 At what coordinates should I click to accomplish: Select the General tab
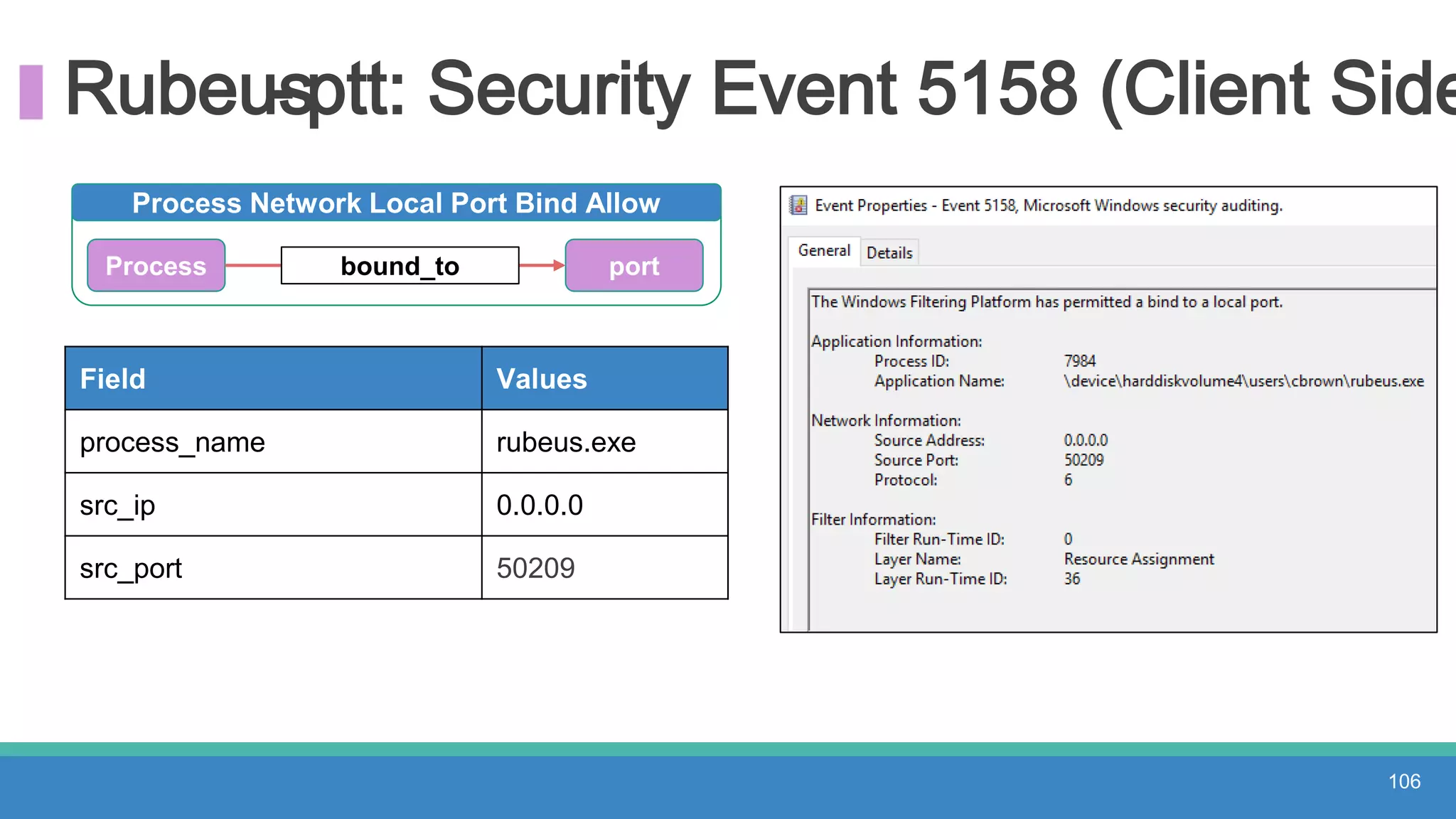[824, 251]
